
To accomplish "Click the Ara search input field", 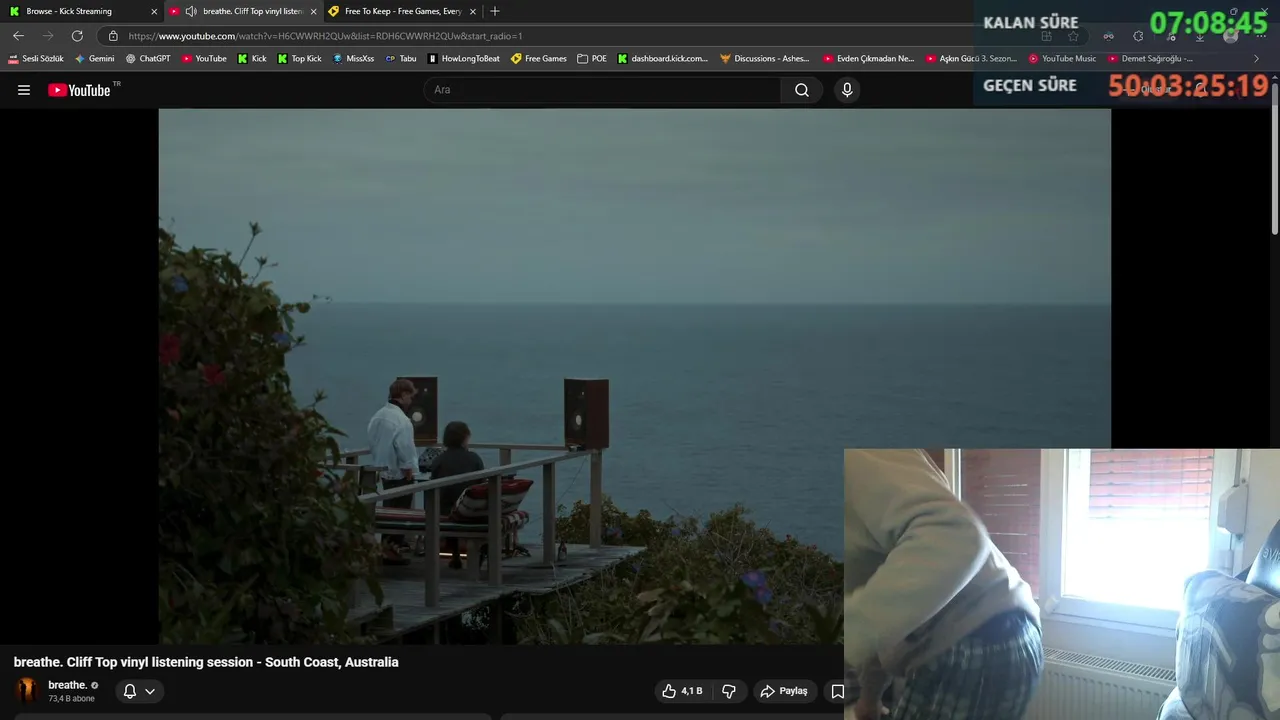I will click(x=603, y=90).
